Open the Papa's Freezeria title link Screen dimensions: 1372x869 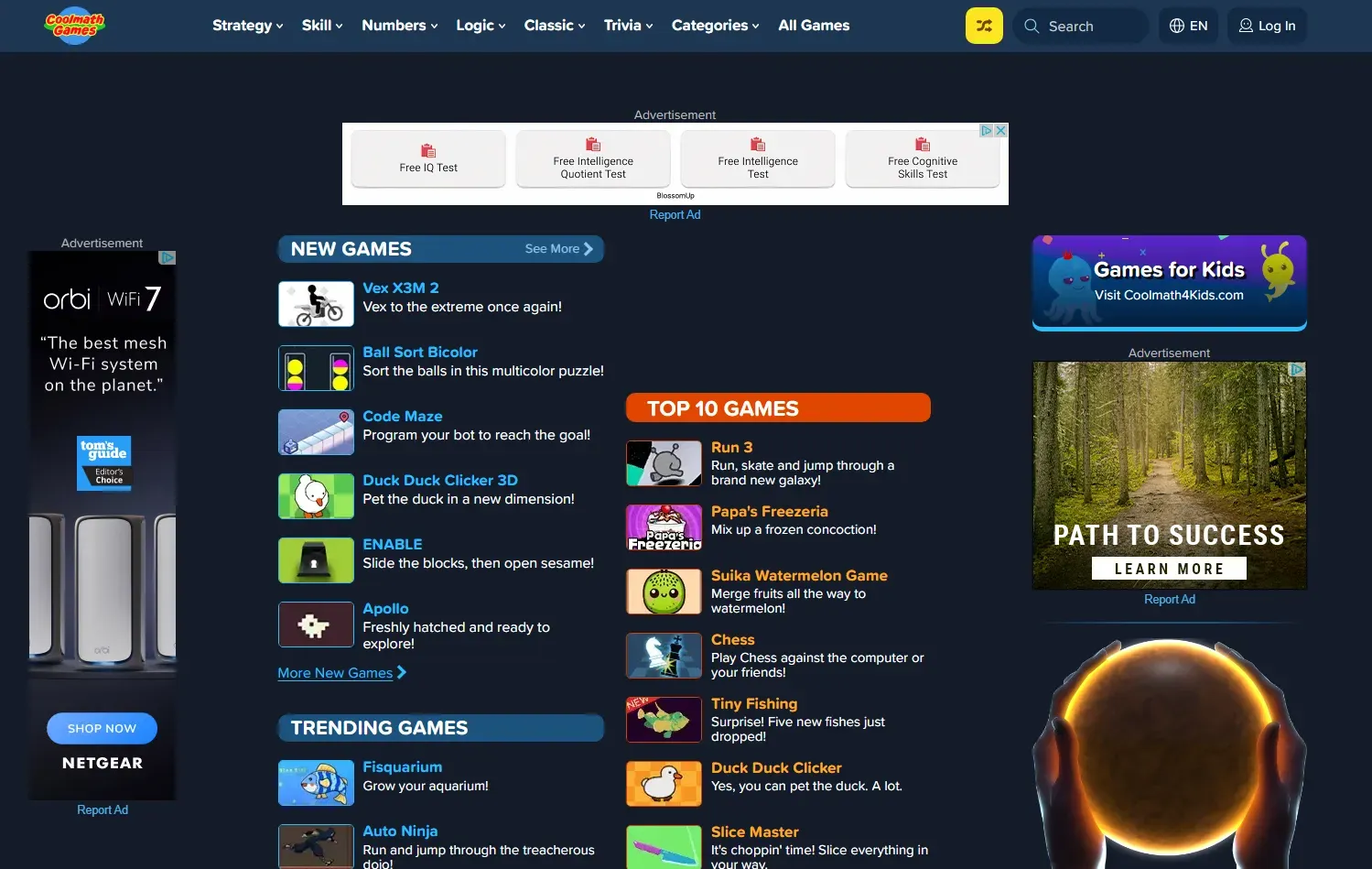[x=770, y=511]
